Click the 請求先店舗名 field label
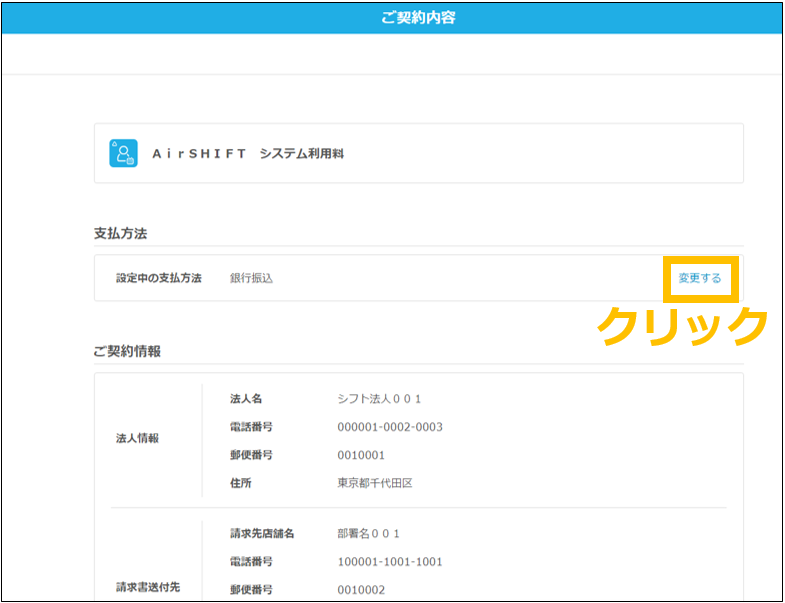Screen dimensions: 785x603 pyautogui.click(x=262, y=534)
